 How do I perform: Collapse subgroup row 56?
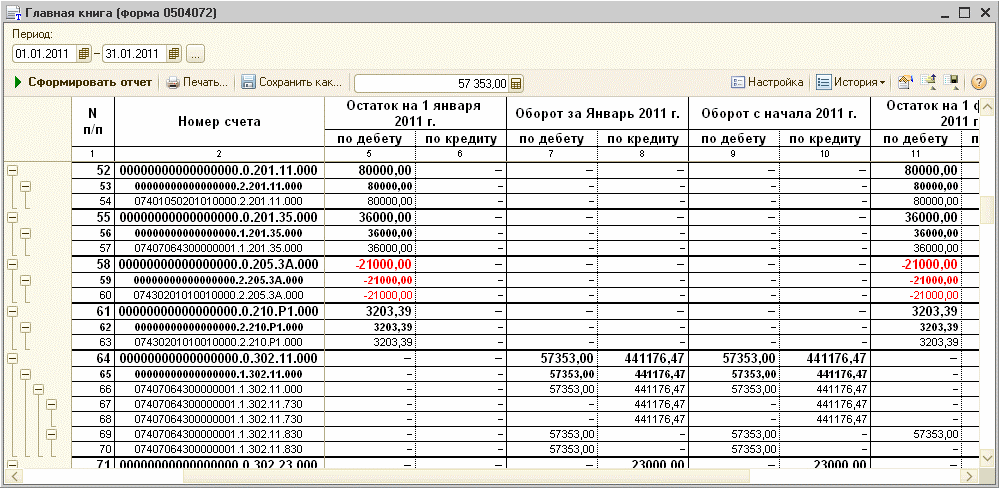tap(25, 233)
